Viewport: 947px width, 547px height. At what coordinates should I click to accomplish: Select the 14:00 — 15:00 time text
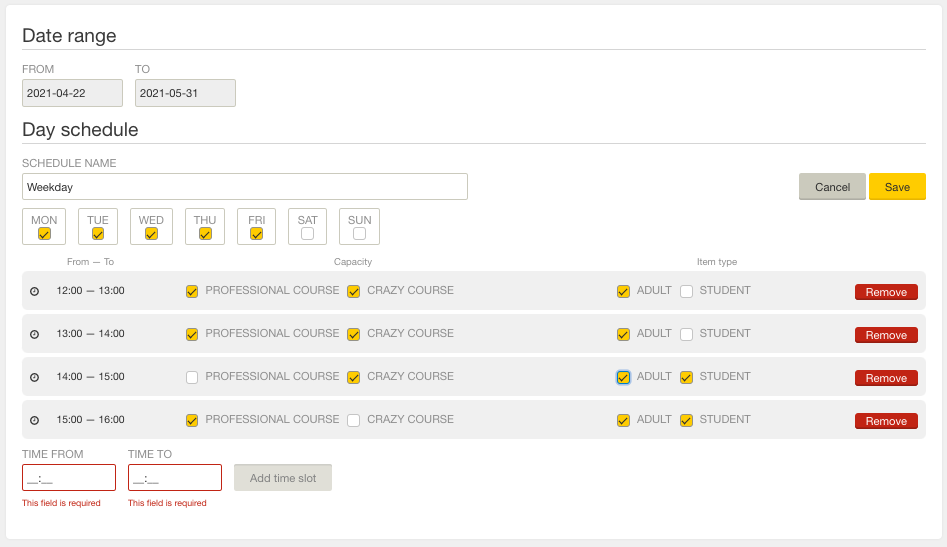(91, 377)
